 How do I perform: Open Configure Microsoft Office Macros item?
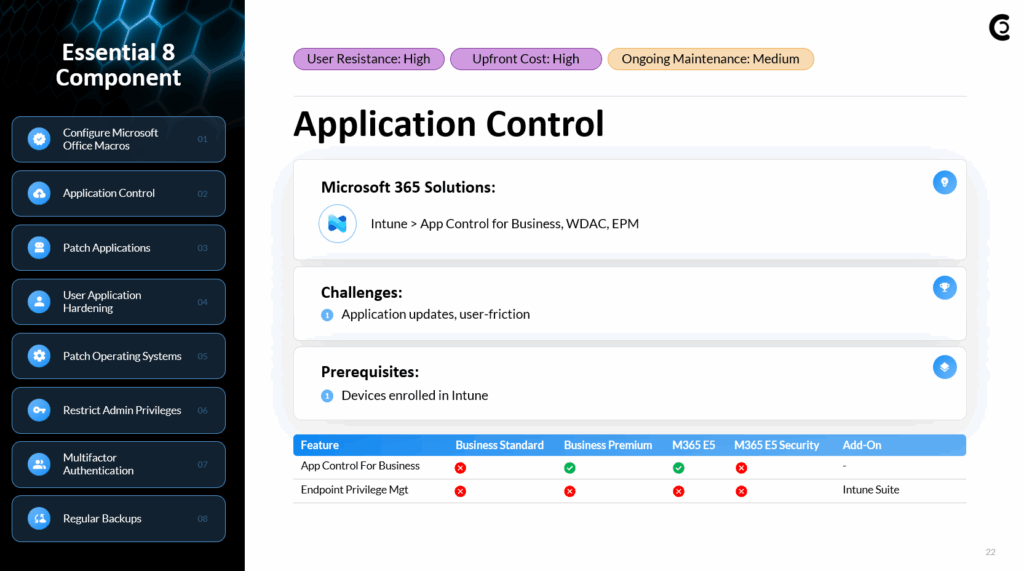118,139
